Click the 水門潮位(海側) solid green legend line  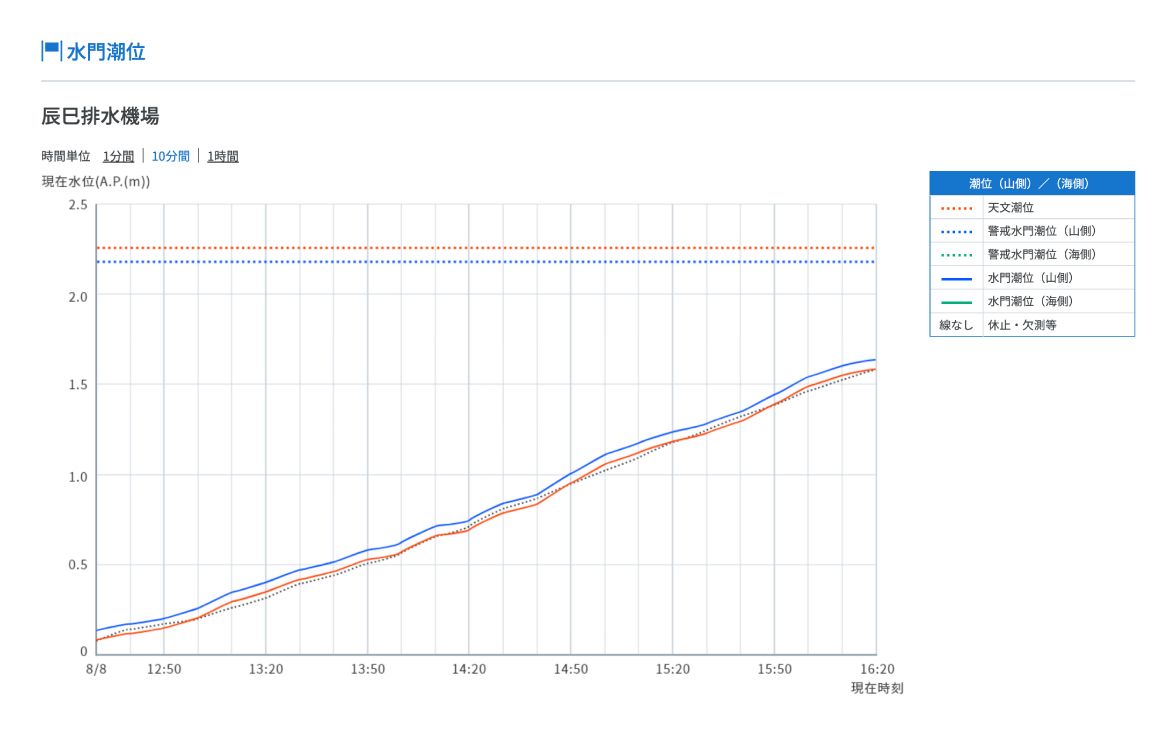click(956, 302)
